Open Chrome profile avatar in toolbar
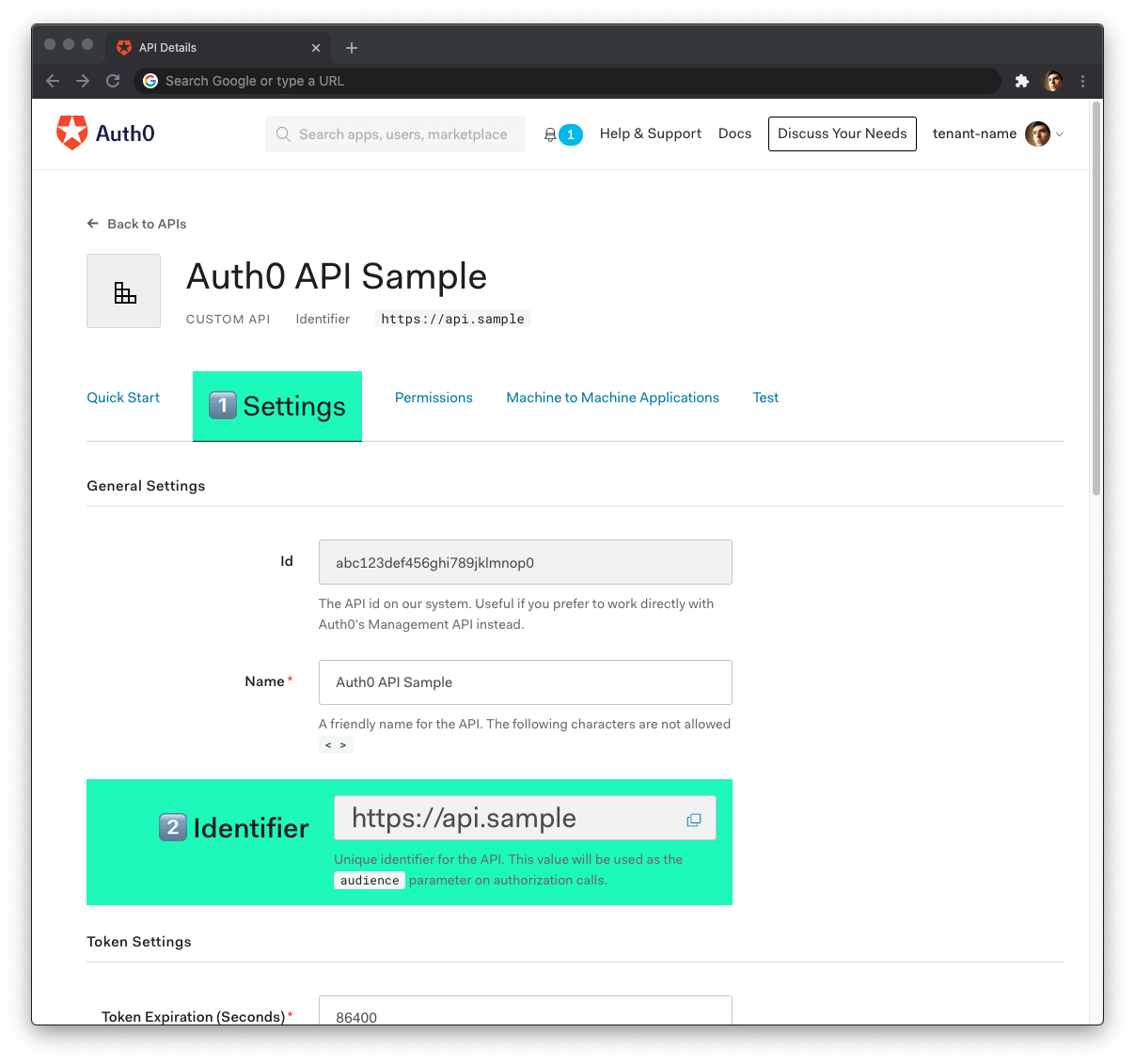Image resolution: width=1135 pixels, height=1064 pixels. [1052, 81]
